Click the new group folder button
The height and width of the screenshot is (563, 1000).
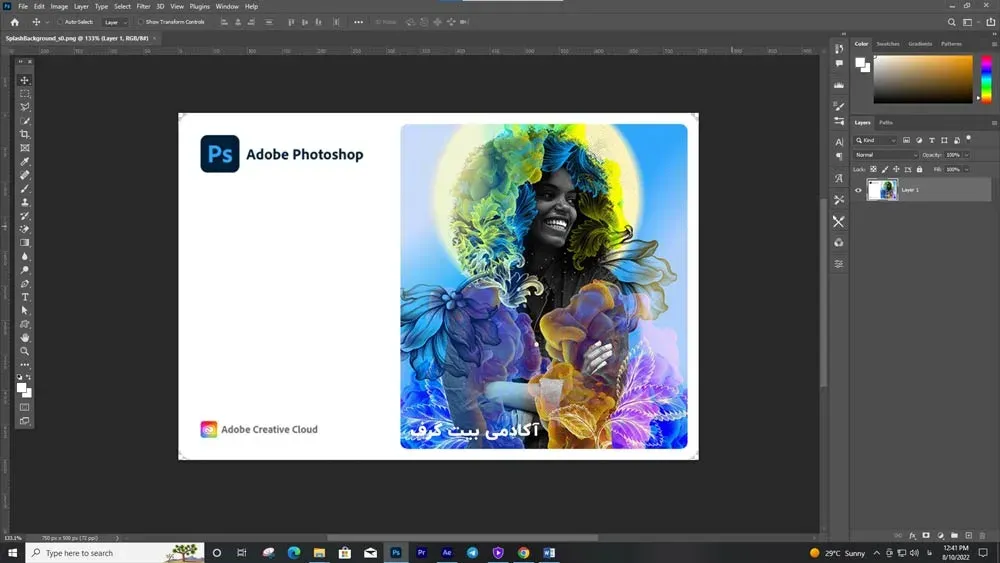click(x=954, y=536)
